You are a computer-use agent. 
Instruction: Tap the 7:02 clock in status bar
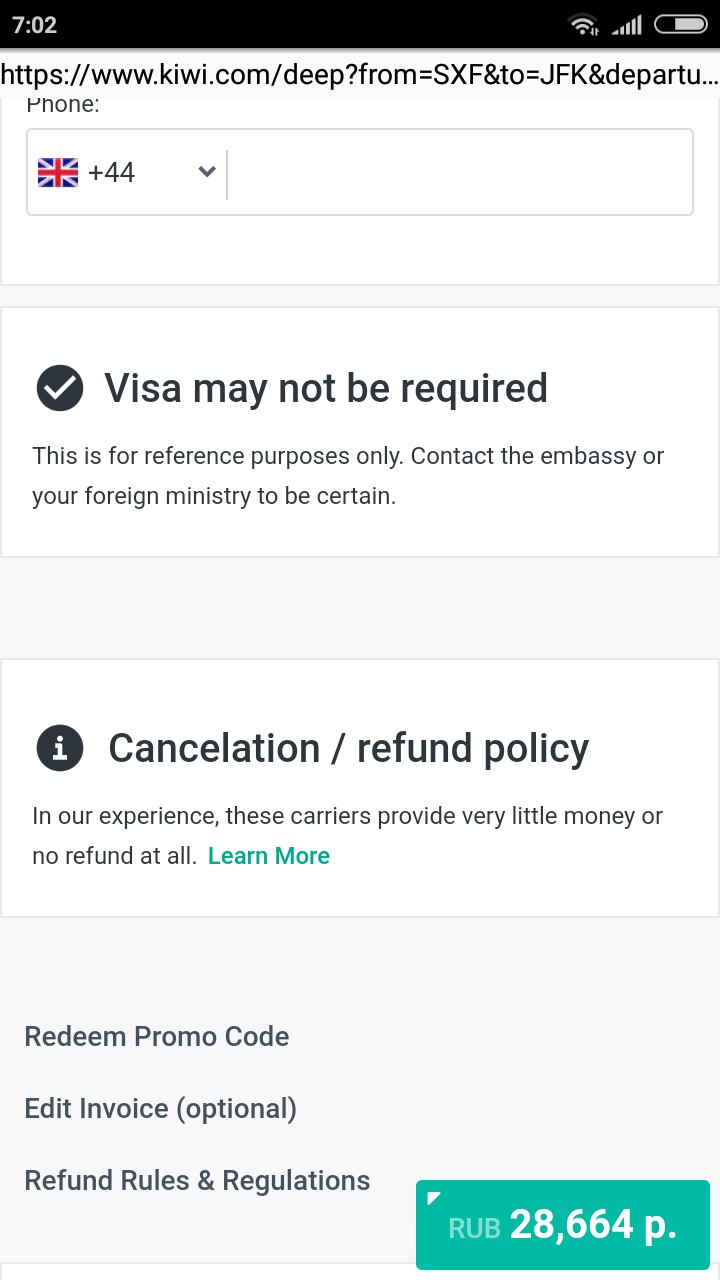coord(35,25)
